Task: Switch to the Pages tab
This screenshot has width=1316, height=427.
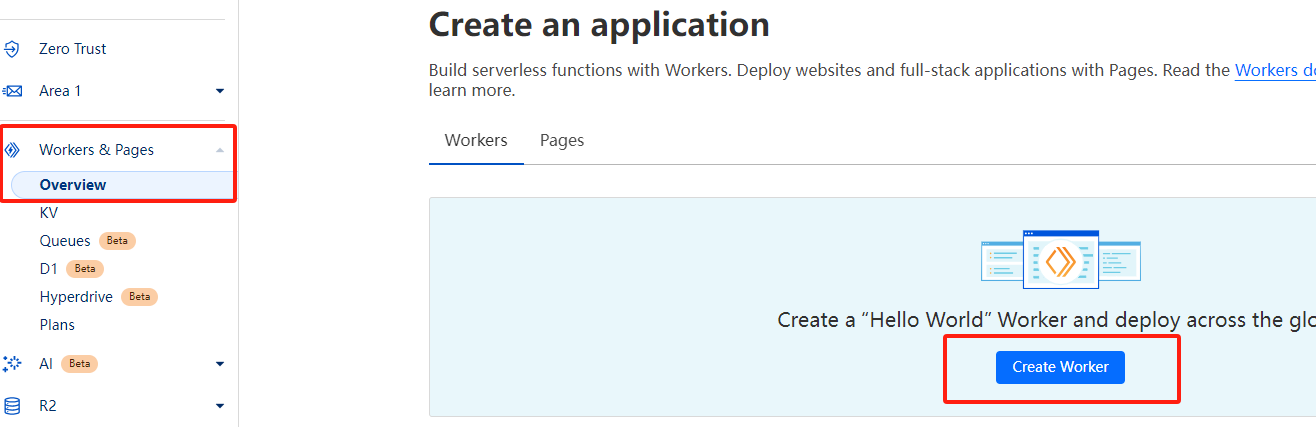Action: point(562,140)
